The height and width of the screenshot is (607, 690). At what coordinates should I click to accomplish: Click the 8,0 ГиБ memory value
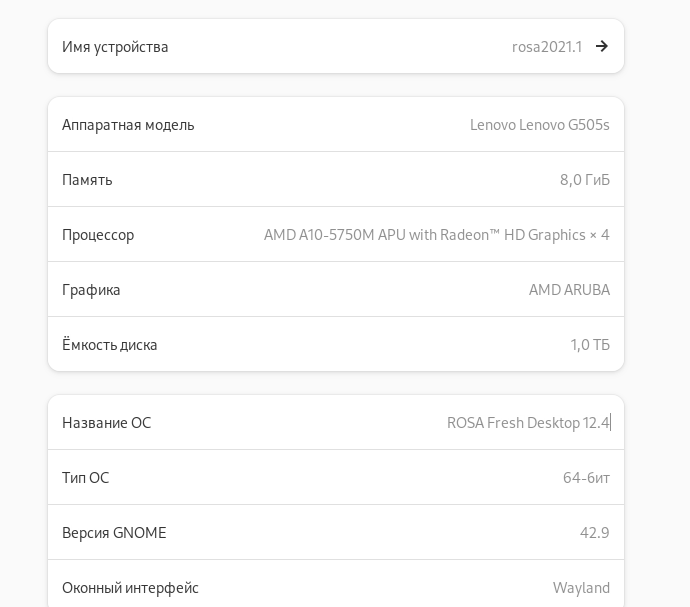click(x=584, y=180)
